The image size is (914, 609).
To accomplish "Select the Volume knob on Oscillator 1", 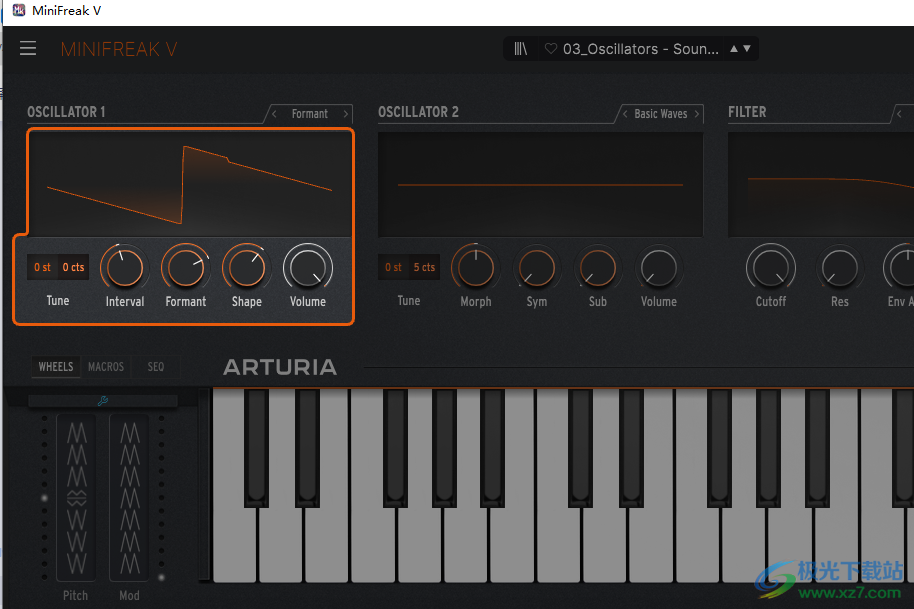I will pyautogui.click(x=307, y=268).
